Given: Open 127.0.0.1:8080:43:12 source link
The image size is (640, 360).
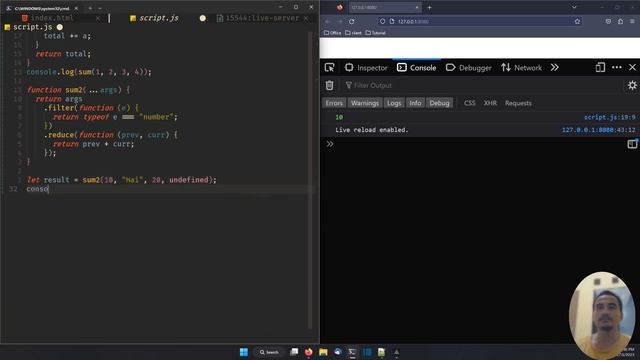Looking at the screenshot, I should click(x=598, y=130).
